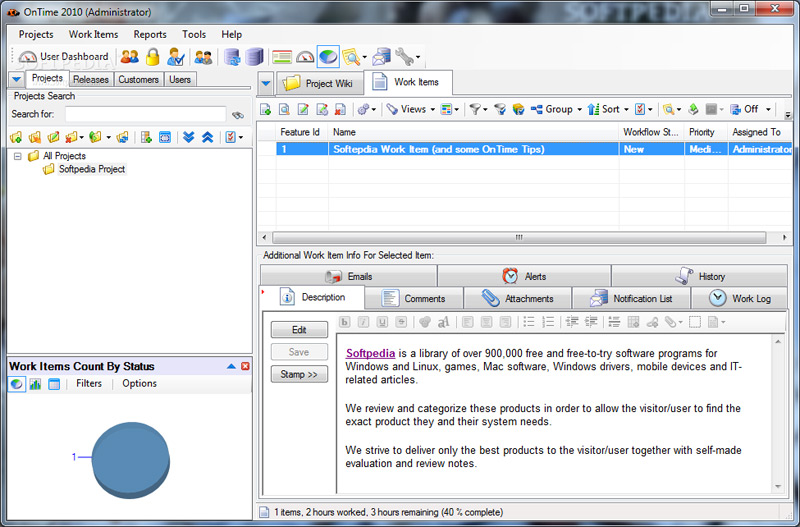Click the edit project folder pencil icon
Viewport: 800px width, 527px height.
(53, 137)
